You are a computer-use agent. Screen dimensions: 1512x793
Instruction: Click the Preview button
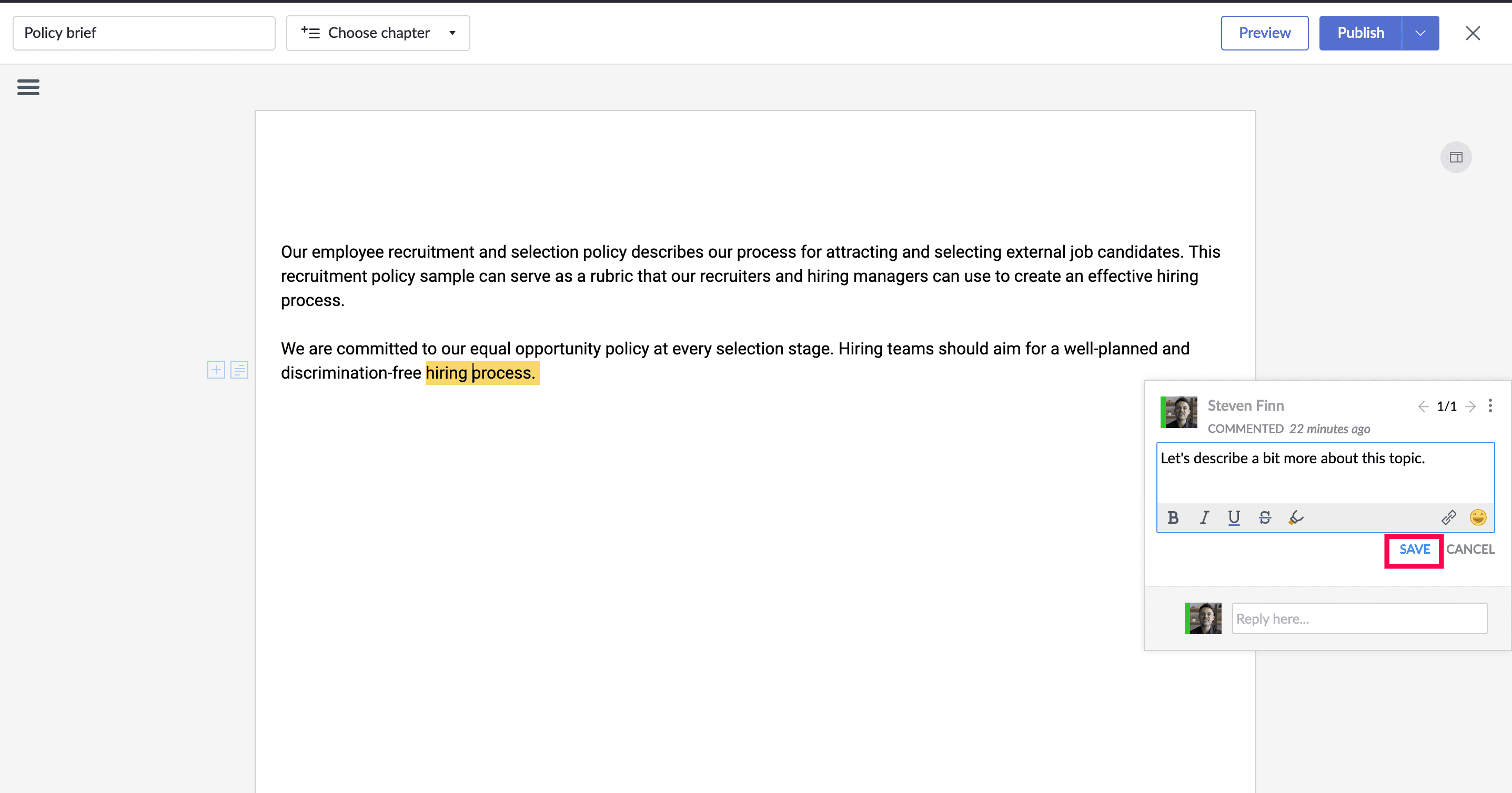pos(1264,33)
